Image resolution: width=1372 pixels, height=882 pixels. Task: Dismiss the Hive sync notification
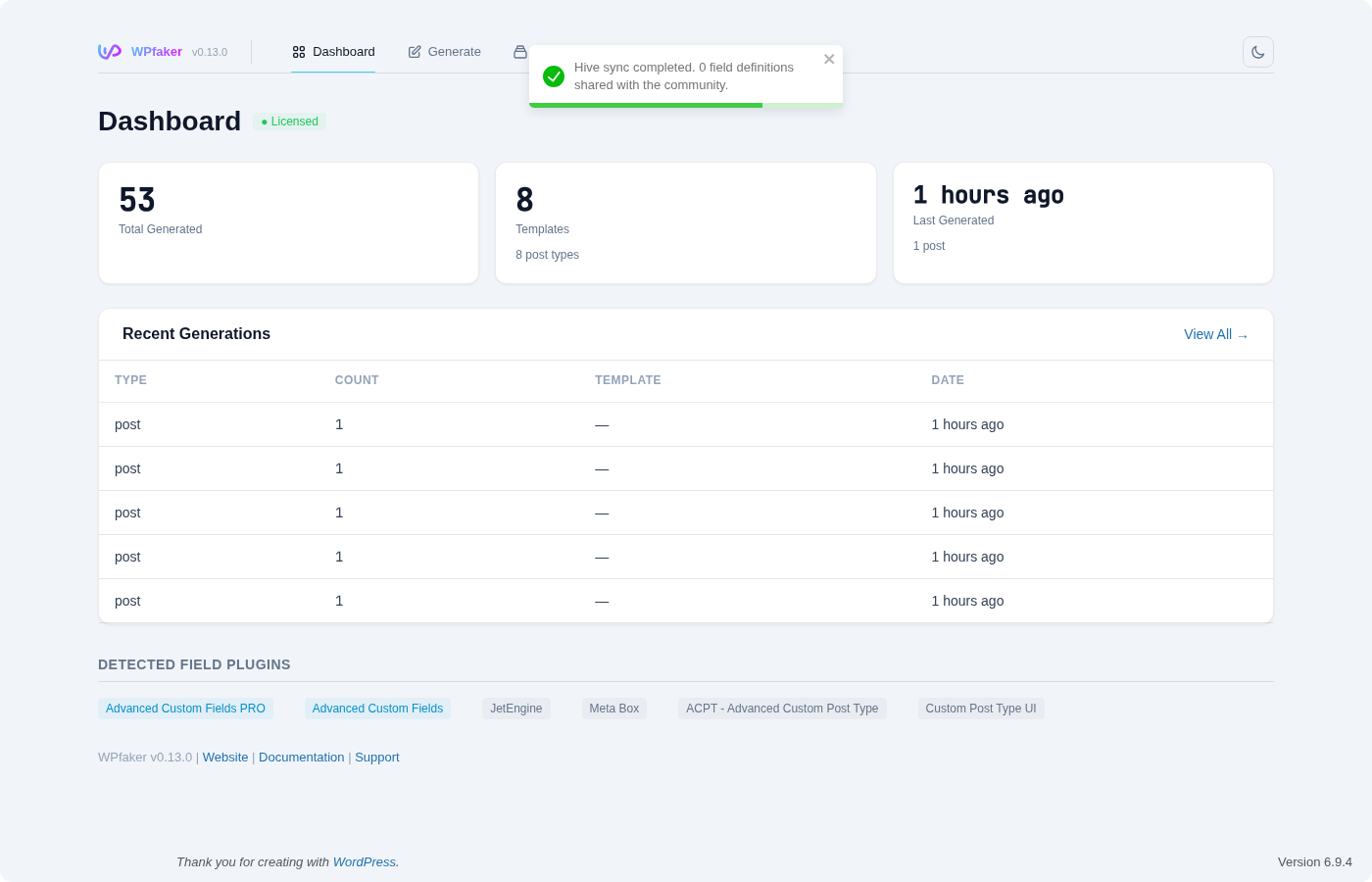tap(829, 59)
